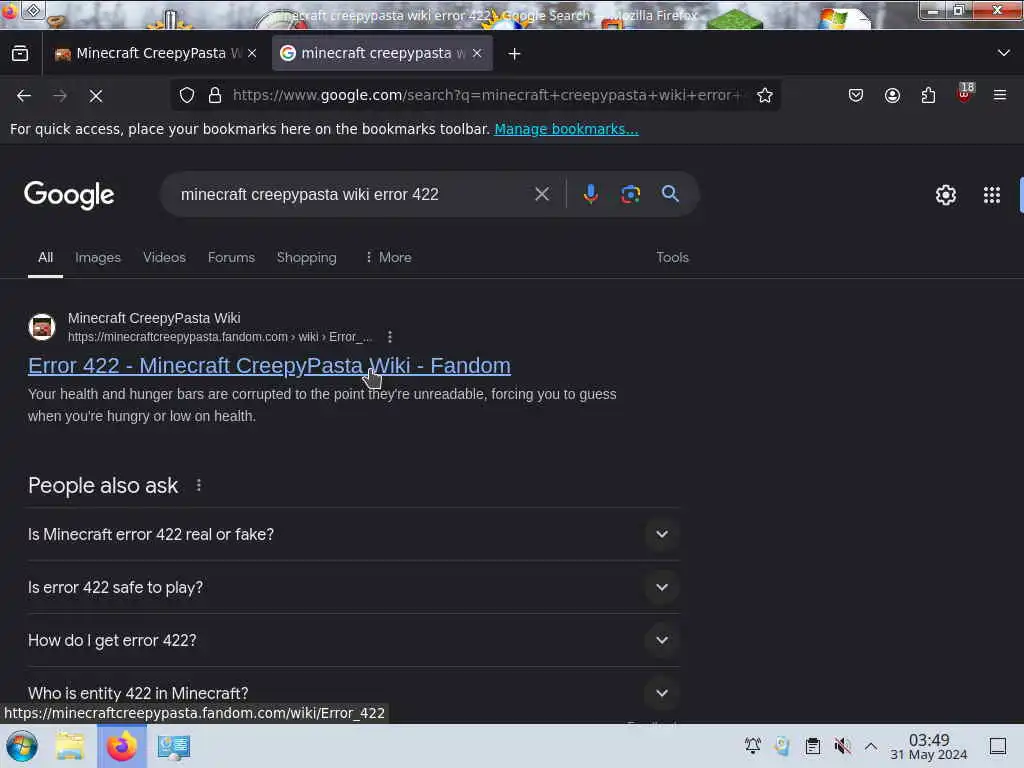Bookmark this page with star icon
1024x768 pixels.
765,95
